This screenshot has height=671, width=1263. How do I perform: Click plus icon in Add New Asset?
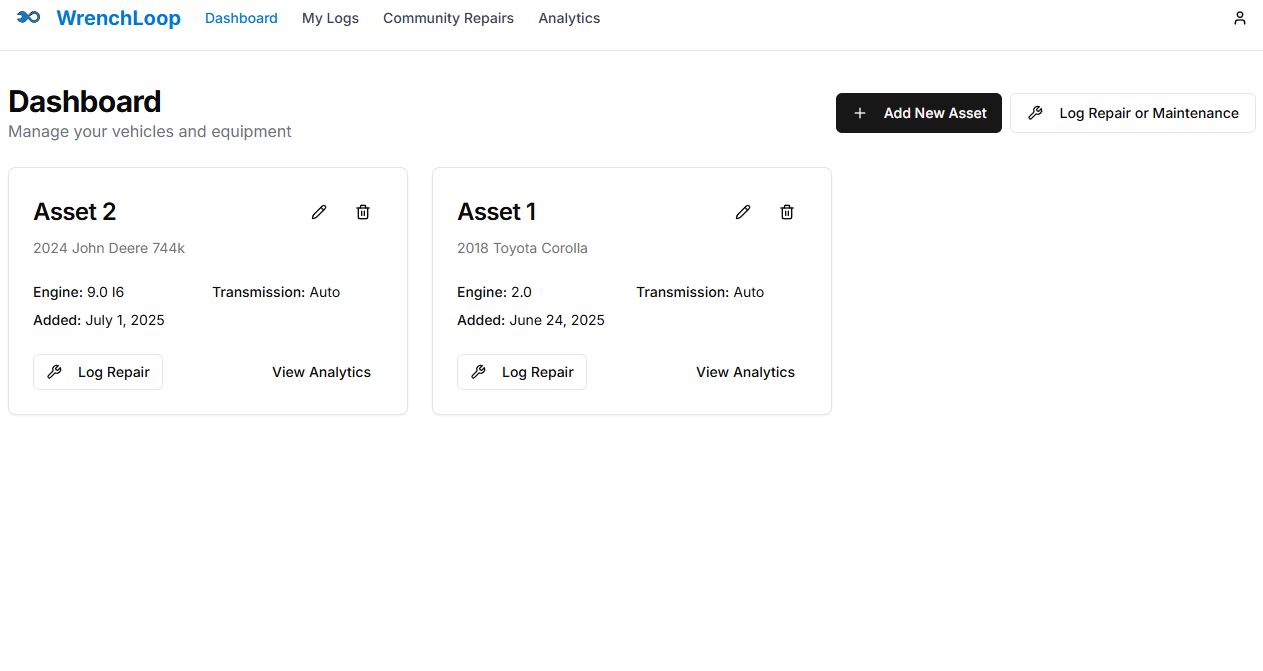pyautogui.click(x=860, y=113)
